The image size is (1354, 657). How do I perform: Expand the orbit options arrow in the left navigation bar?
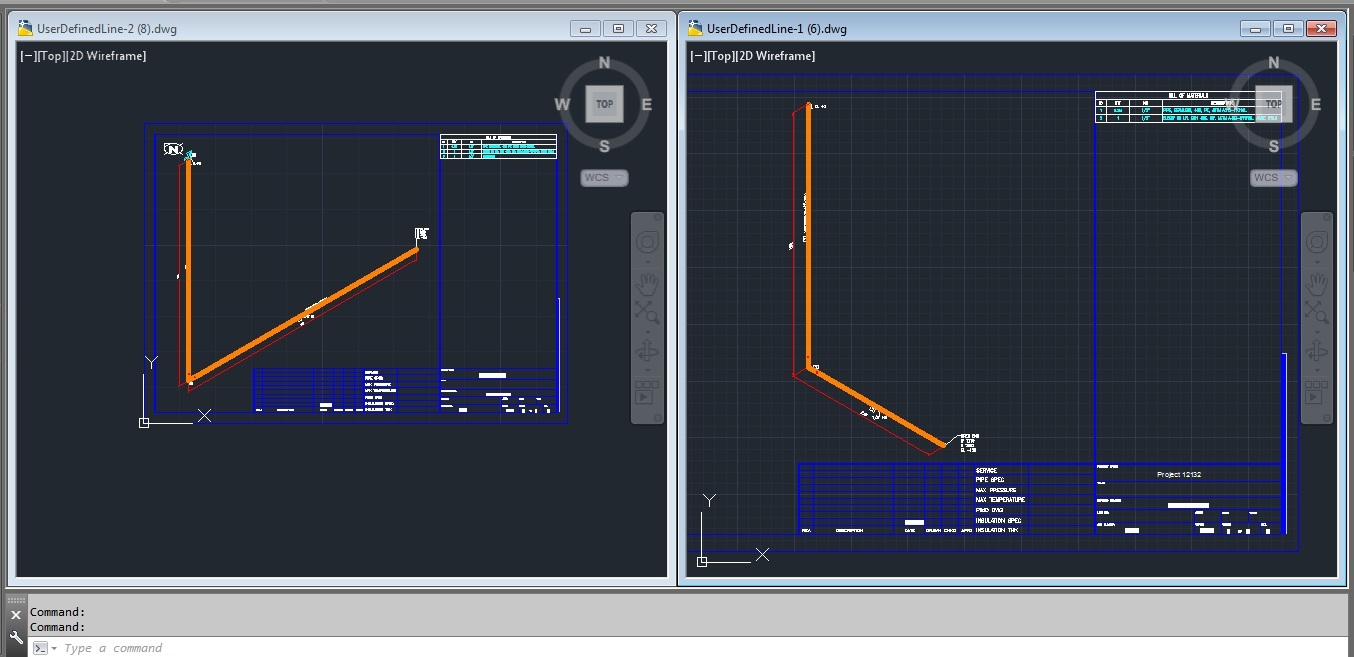[x=647, y=368]
